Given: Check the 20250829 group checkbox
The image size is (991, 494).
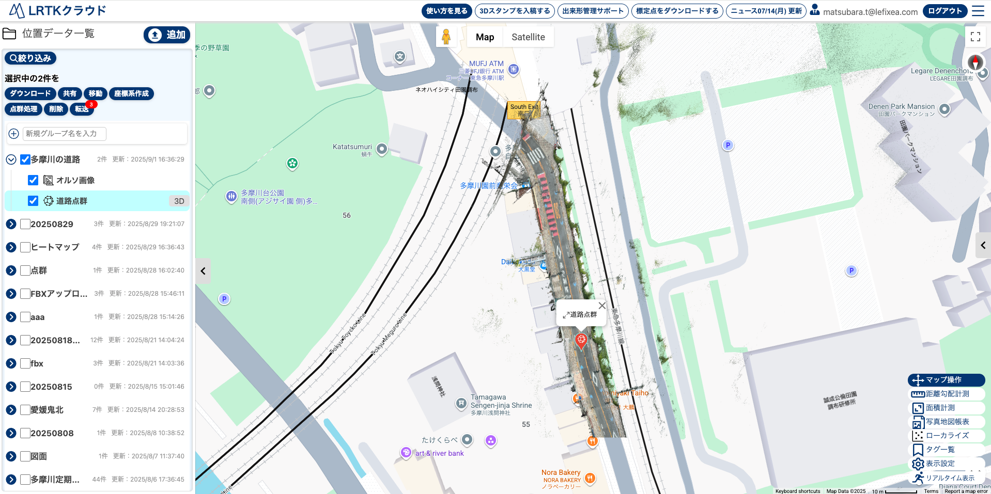Looking at the screenshot, I should point(25,224).
